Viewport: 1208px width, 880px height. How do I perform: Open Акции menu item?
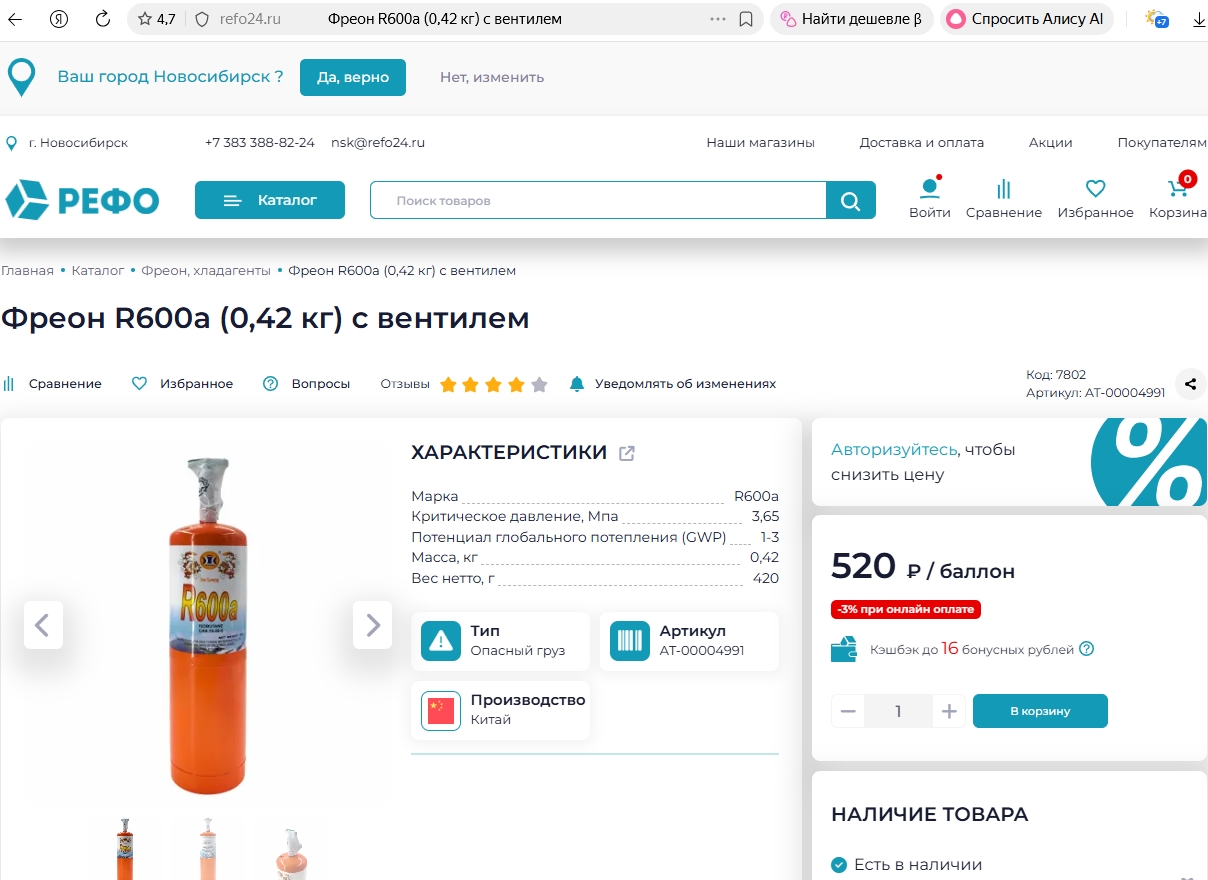click(1051, 143)
